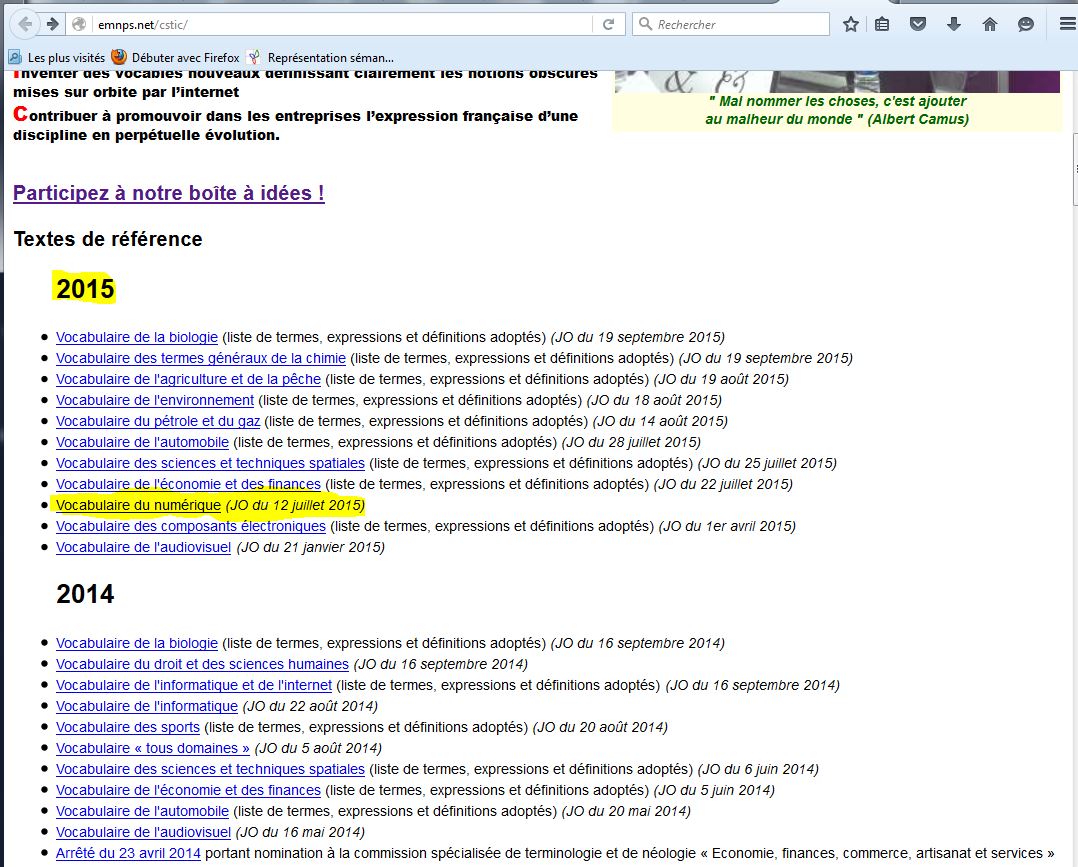Open highlighted 'Vocabulaire du numérique' link

coord(138,506)
